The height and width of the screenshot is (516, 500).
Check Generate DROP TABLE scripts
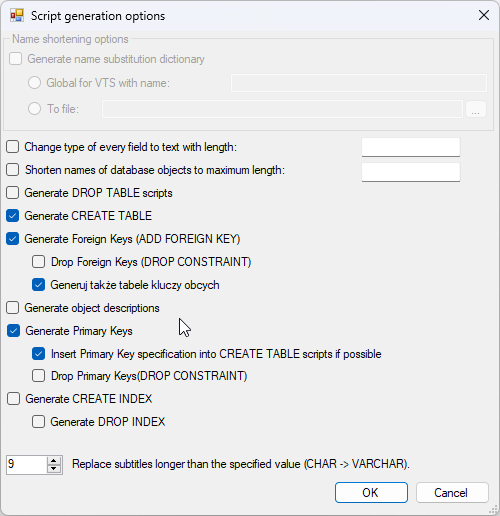click(13, 193)
